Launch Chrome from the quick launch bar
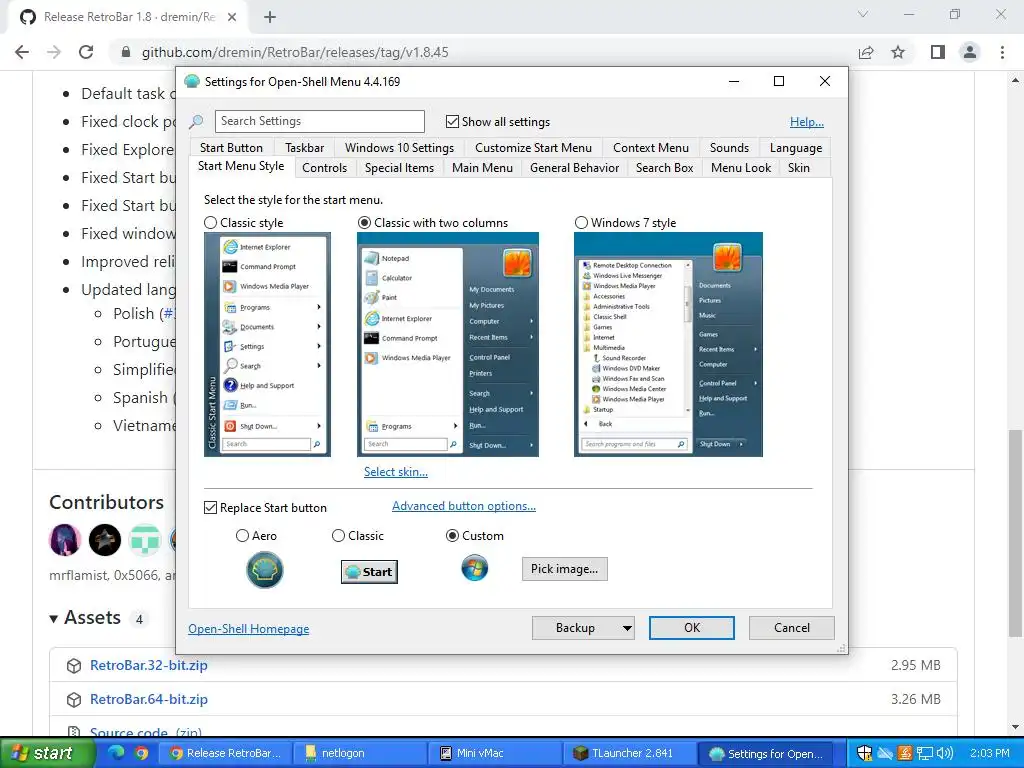The width and height of the screenshot is (1024, 768). 141,753
